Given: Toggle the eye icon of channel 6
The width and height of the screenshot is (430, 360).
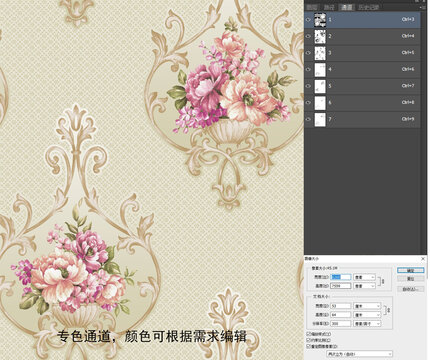Looking at the screenshot, I should tap(308, 103).
